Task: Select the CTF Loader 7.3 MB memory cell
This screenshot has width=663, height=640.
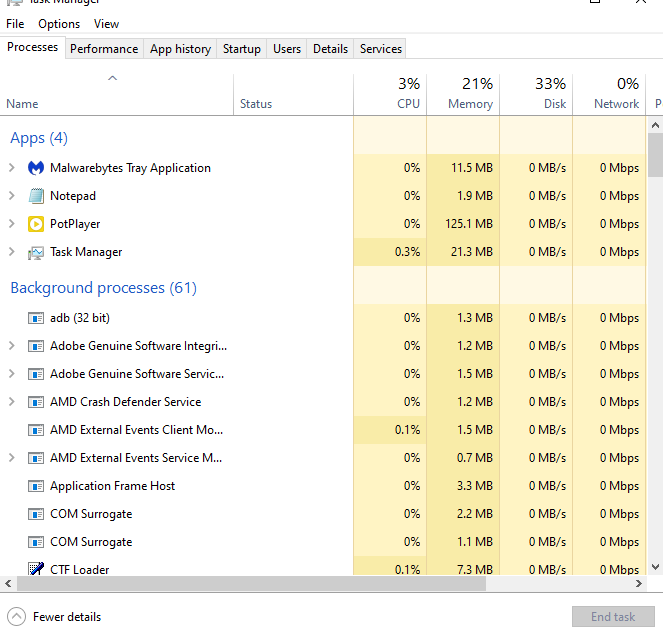Action: 463,566
